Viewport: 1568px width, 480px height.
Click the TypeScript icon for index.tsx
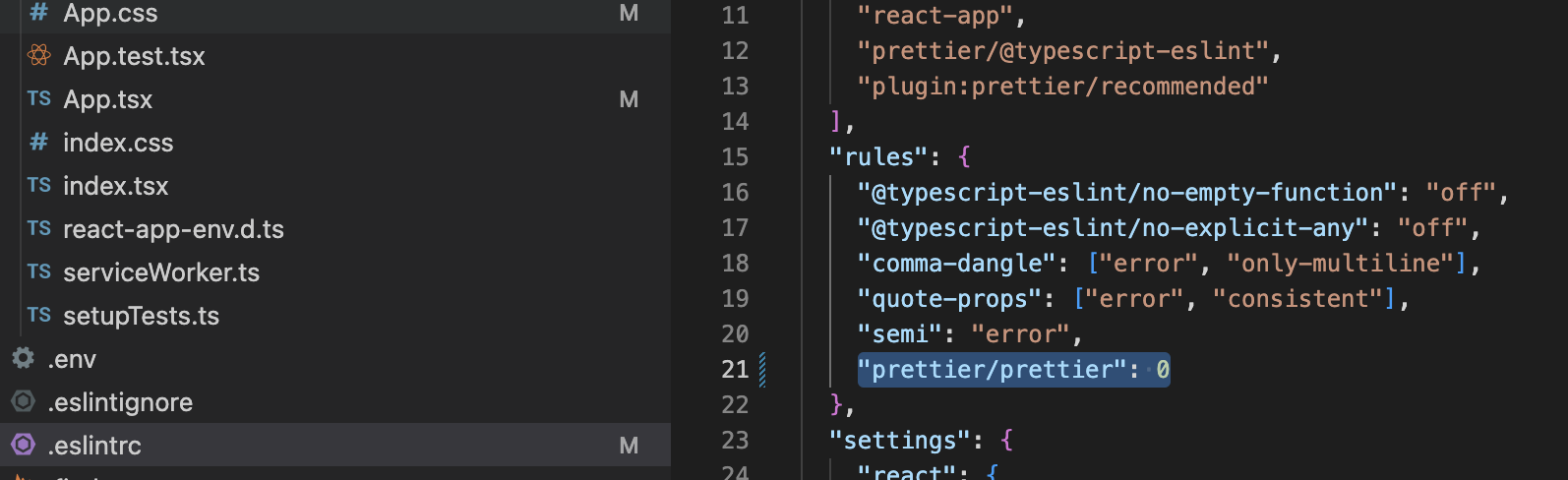39,186
